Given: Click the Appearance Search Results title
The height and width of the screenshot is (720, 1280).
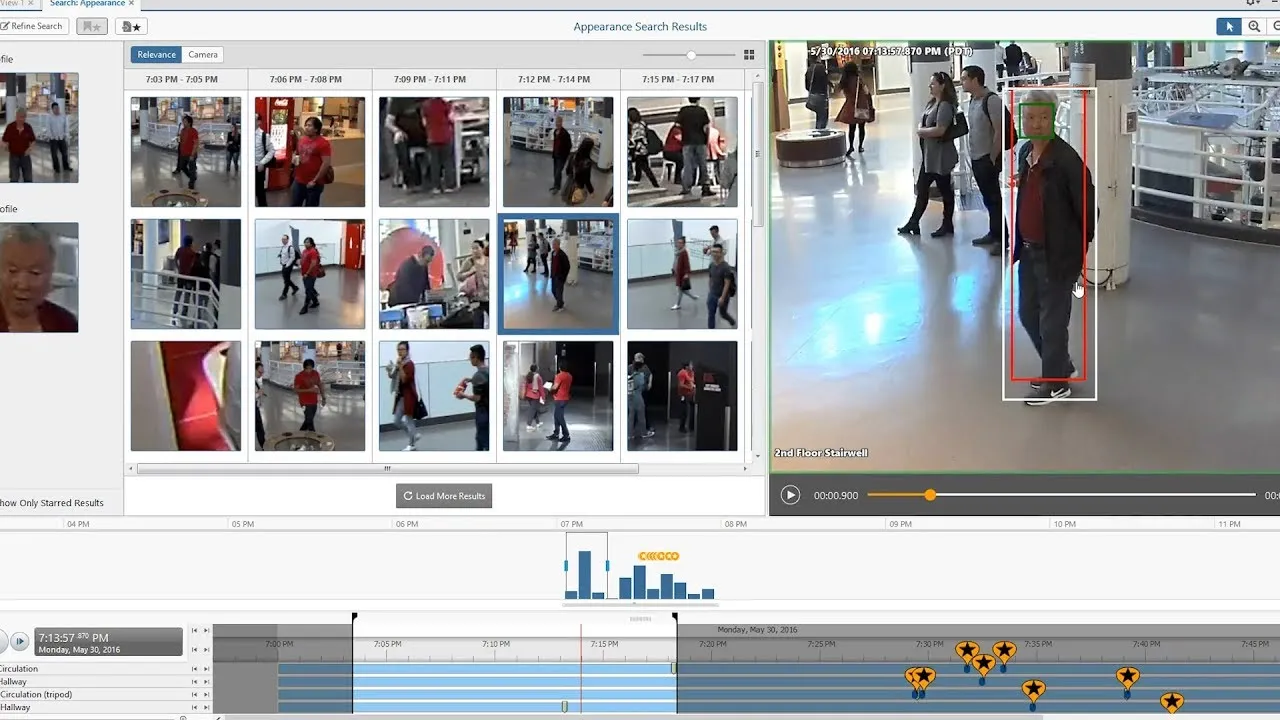Looking at the screenshot, I should (x=640, y=27).
